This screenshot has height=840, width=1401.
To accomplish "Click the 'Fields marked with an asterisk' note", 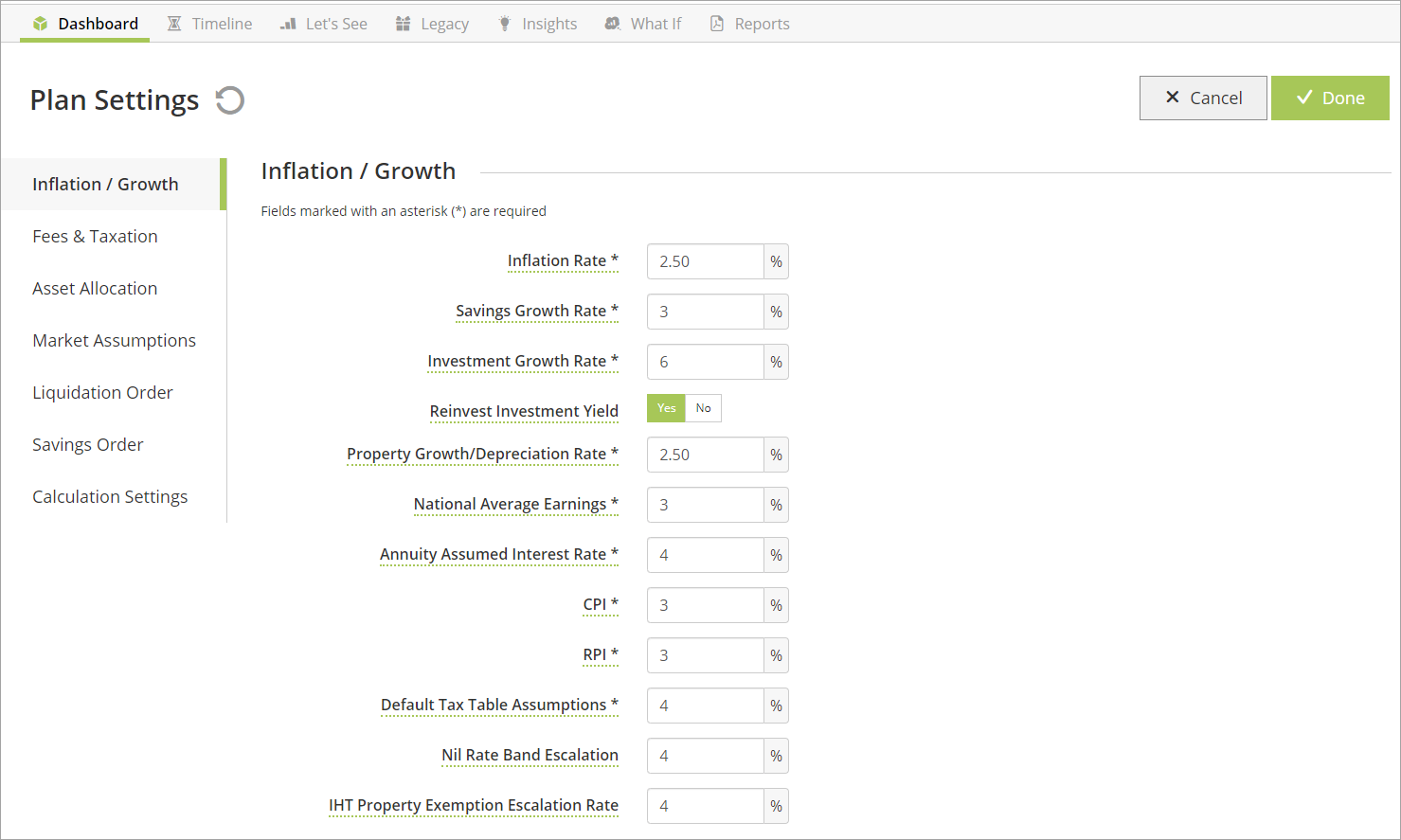I will (x=404, y=211).
